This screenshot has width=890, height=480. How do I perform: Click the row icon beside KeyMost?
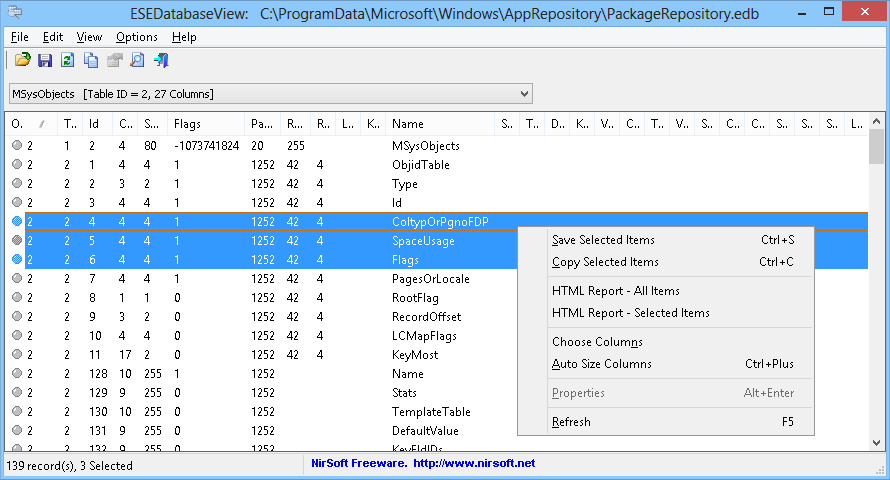click(17, 354)
